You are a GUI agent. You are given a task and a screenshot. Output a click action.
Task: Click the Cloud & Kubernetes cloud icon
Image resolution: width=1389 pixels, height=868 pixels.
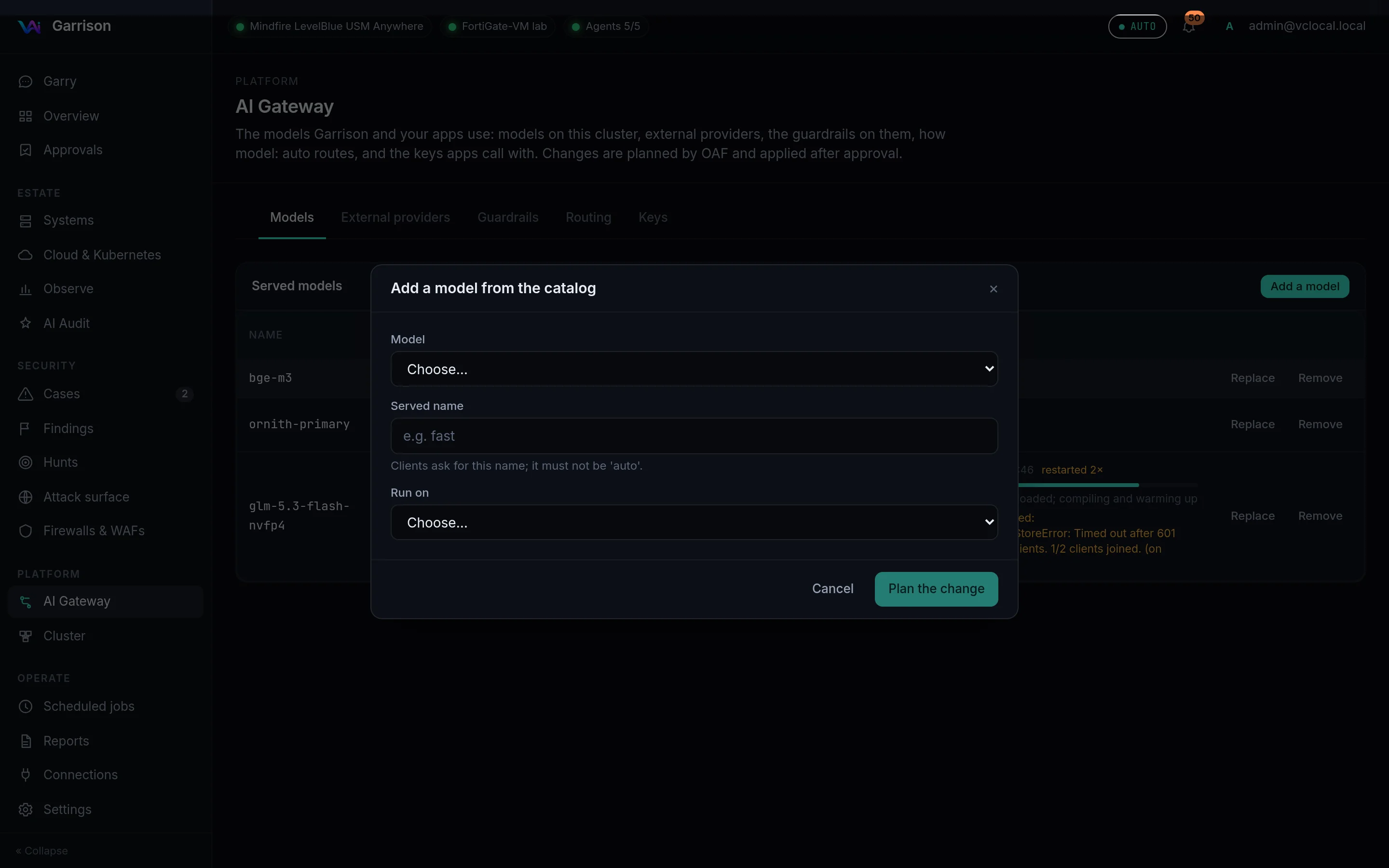tap(25, 255)
